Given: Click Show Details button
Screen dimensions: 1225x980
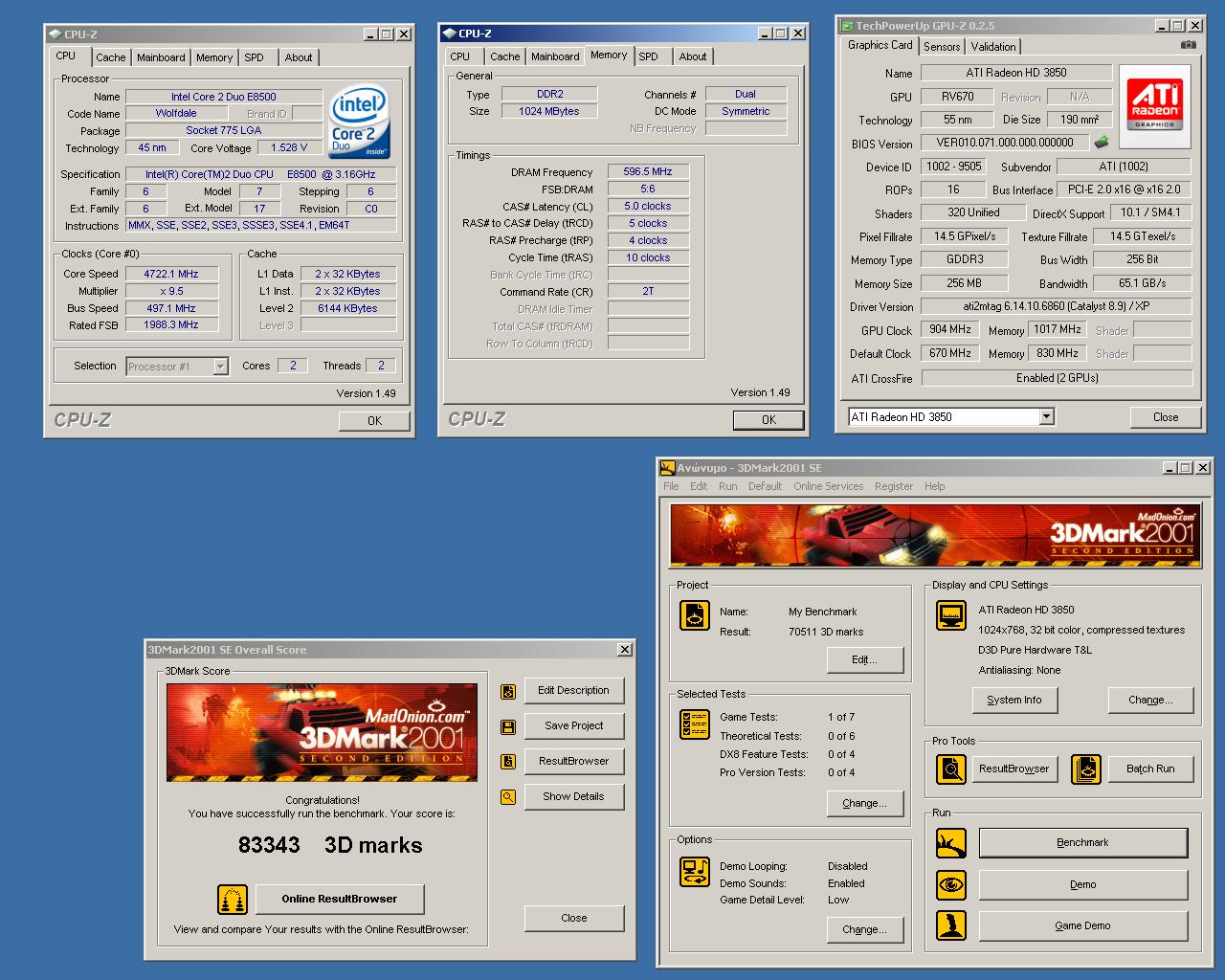Looking at the screenshot, I should click(574, 796).
